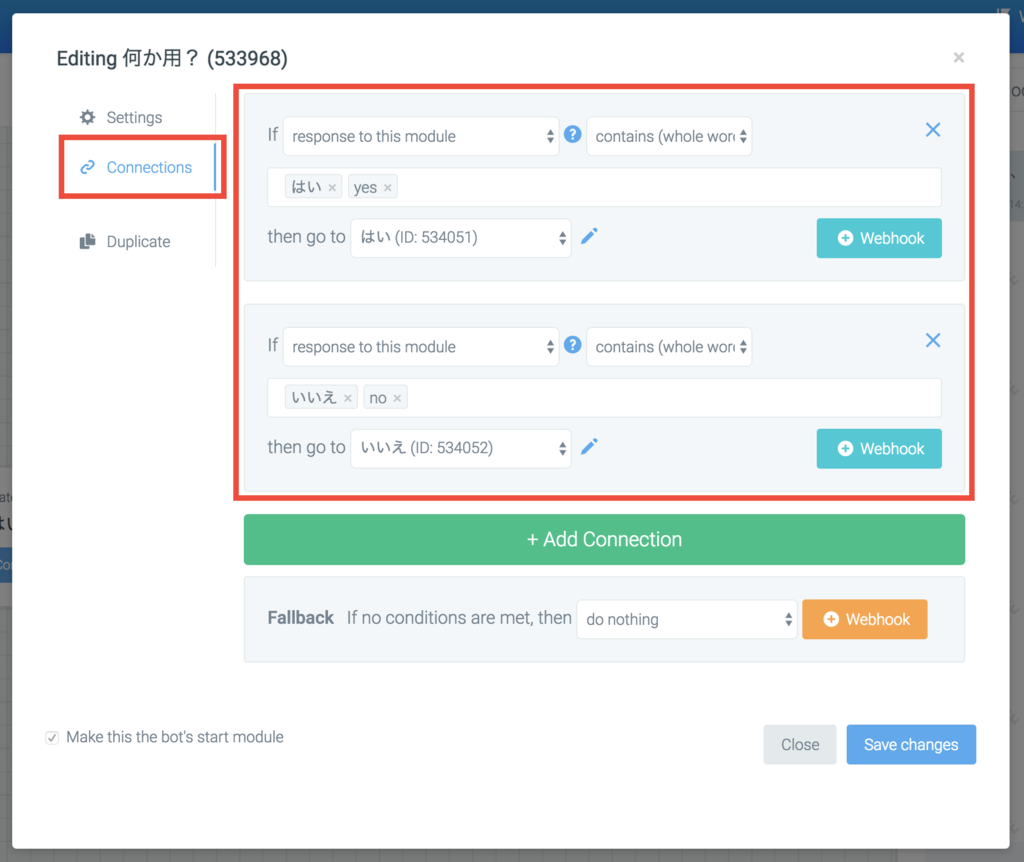
Task: Click the help icon in the second connection
Action: click(x=573, y=345)
